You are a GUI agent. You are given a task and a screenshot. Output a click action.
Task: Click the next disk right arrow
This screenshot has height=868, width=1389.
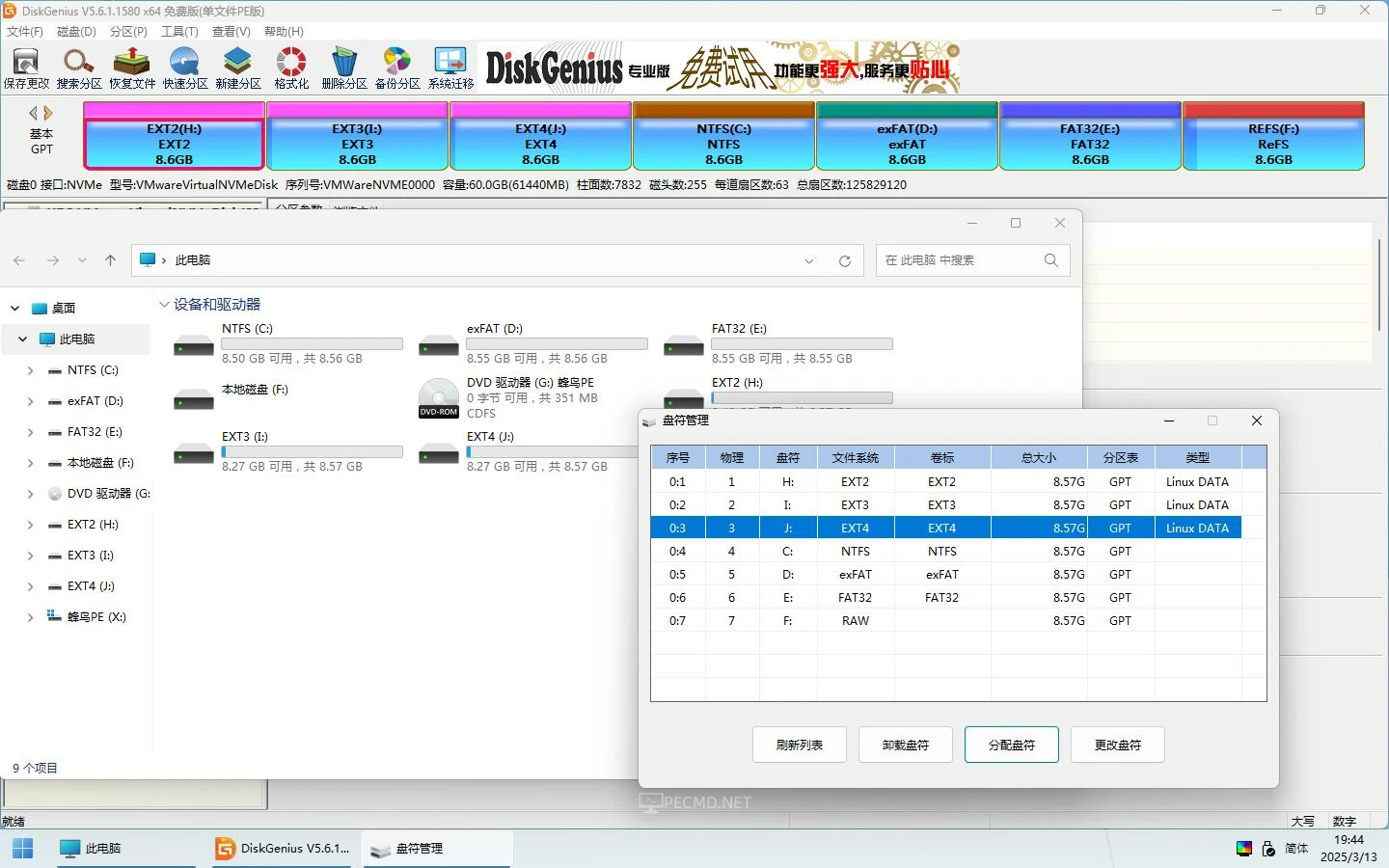(x=48, y=113)
